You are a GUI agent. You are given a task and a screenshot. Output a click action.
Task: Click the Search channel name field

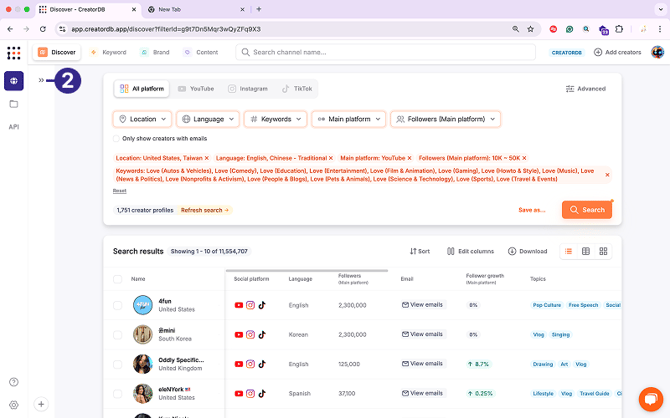(x=385, y=52)
